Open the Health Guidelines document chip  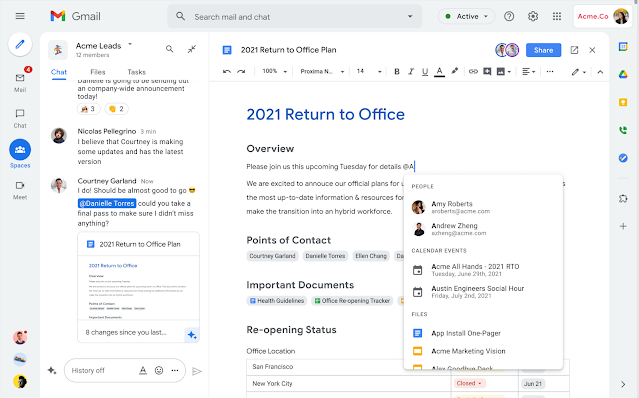coord(277,301)
